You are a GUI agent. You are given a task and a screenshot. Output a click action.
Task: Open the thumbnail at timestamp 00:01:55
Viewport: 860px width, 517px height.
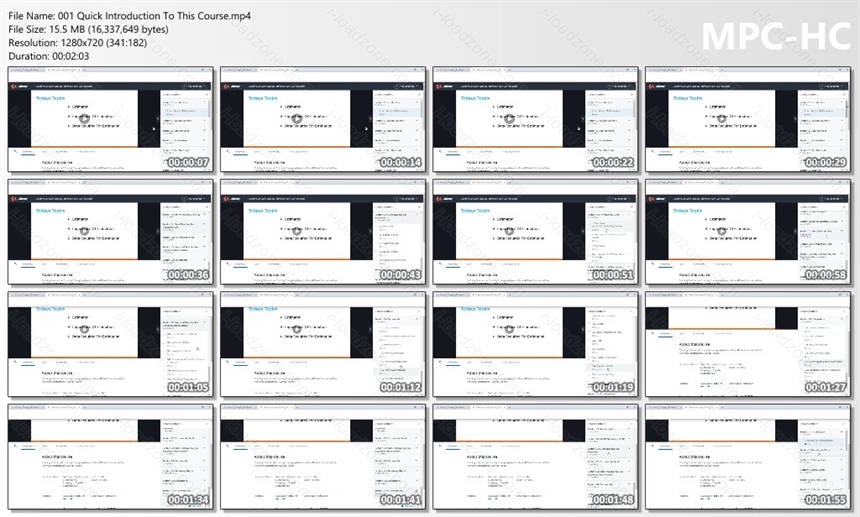click(748, 457)
